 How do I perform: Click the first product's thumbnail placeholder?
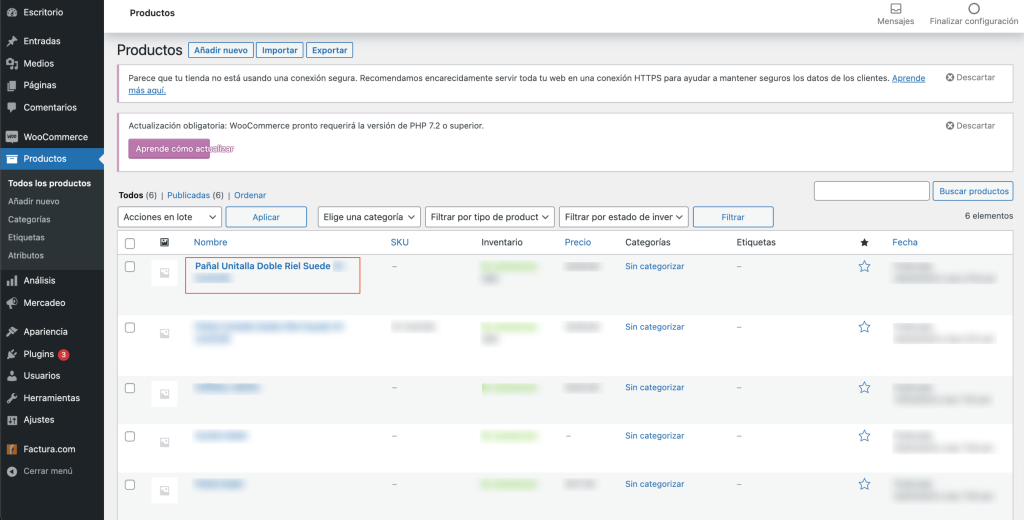pyautogui.click(x=165, y=273)
